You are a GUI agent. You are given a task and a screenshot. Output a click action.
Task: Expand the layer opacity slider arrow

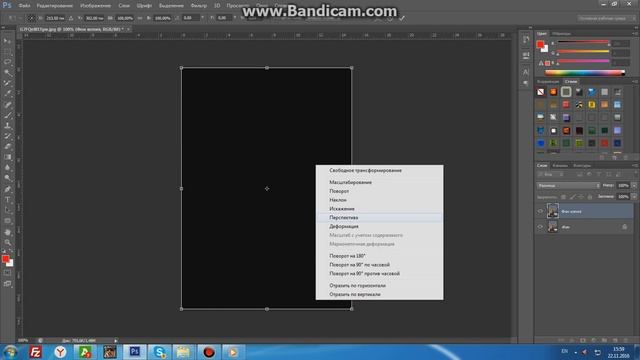coord(634,186)
